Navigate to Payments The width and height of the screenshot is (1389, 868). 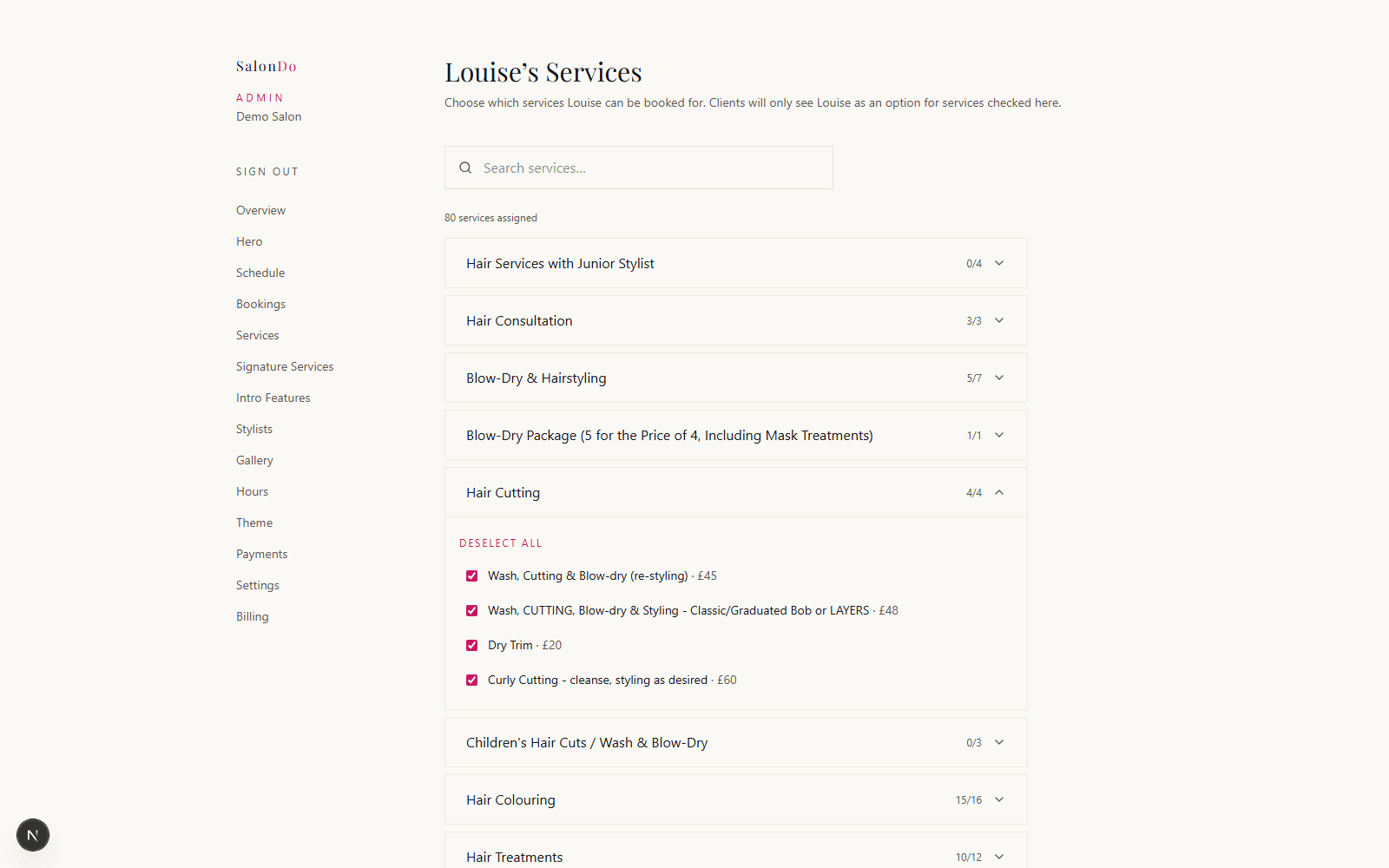(261, 554)
